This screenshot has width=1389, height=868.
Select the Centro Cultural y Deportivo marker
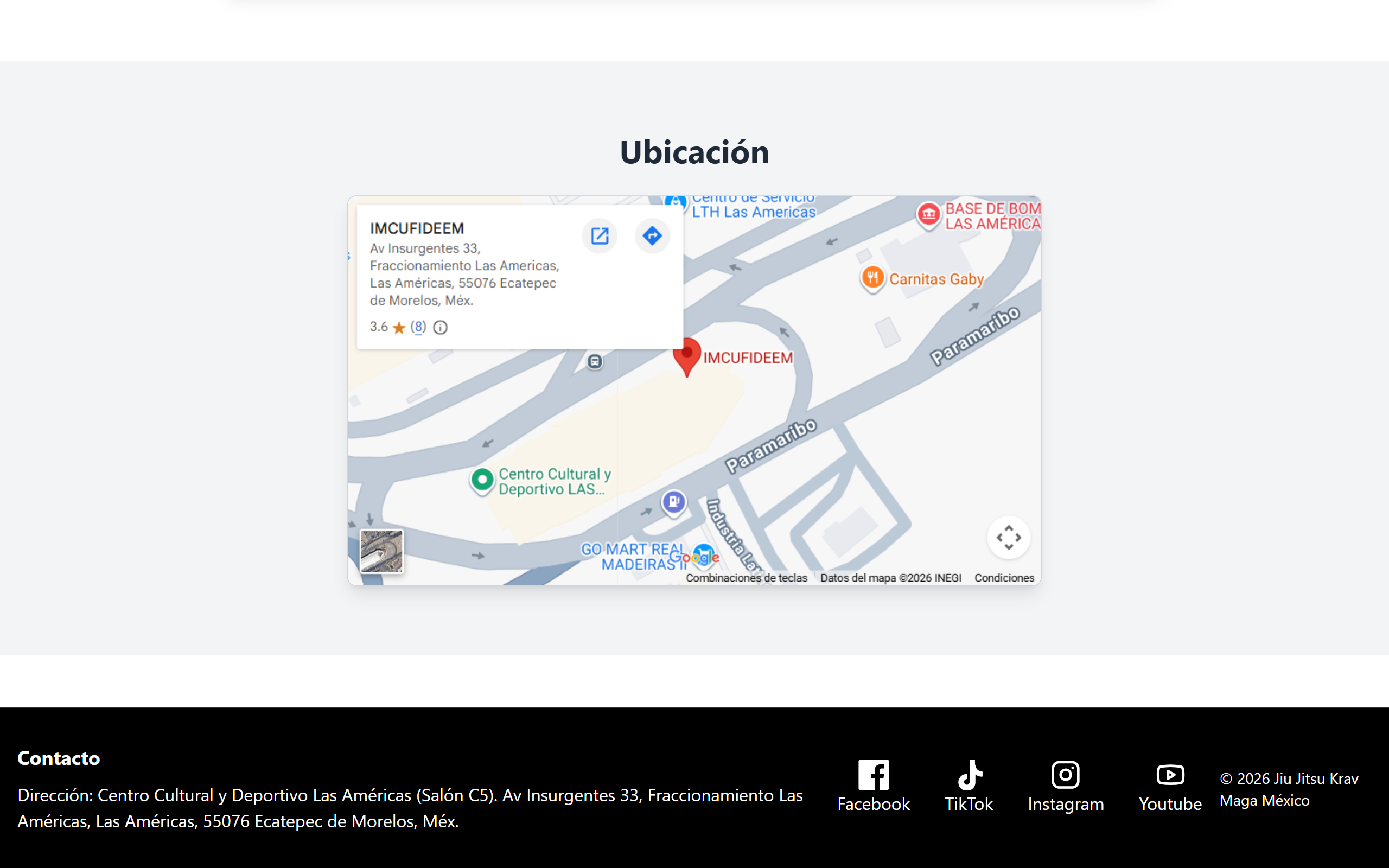tap(483, 480)
